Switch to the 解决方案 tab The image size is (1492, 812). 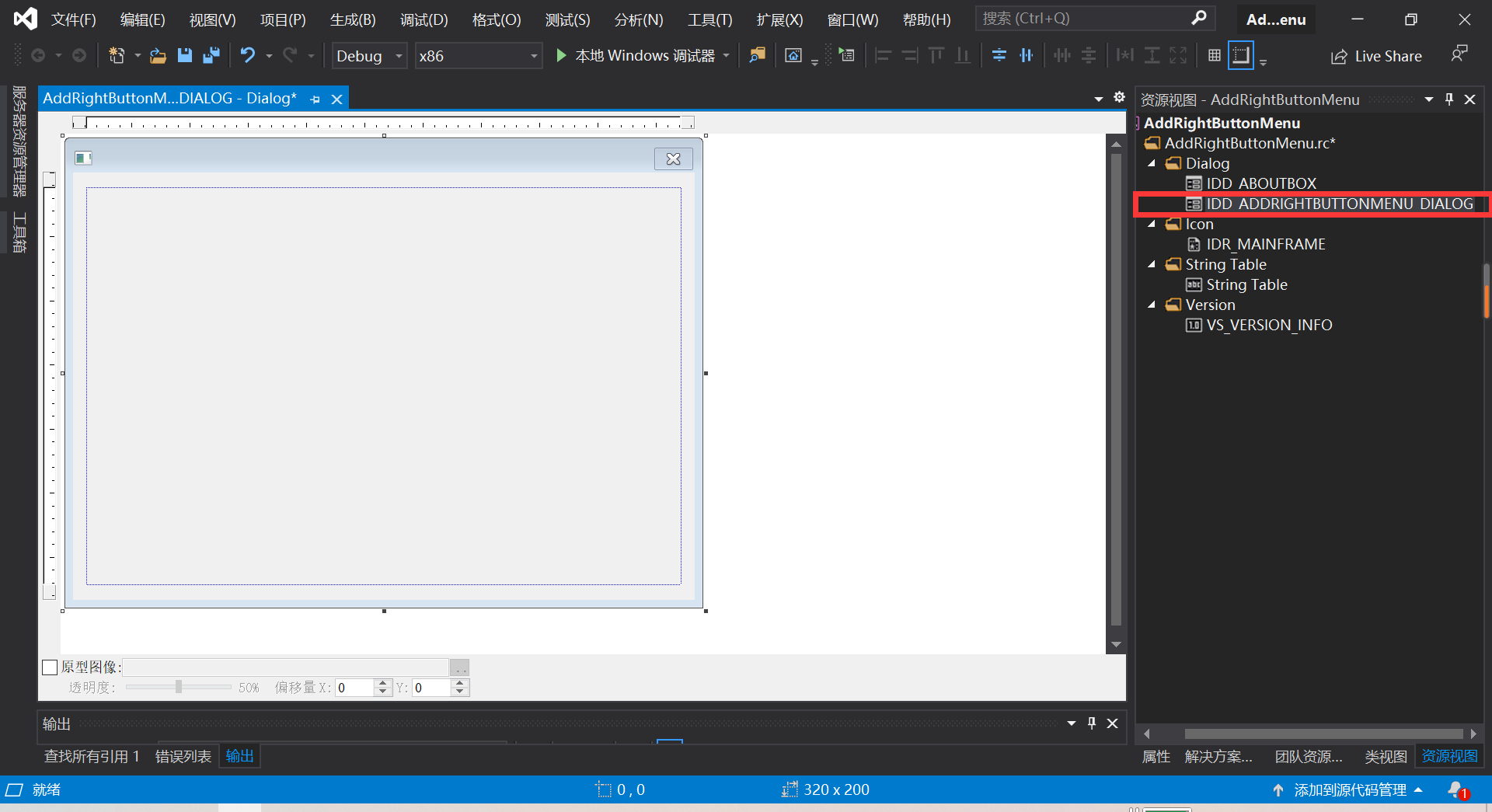click(1218, 756)
